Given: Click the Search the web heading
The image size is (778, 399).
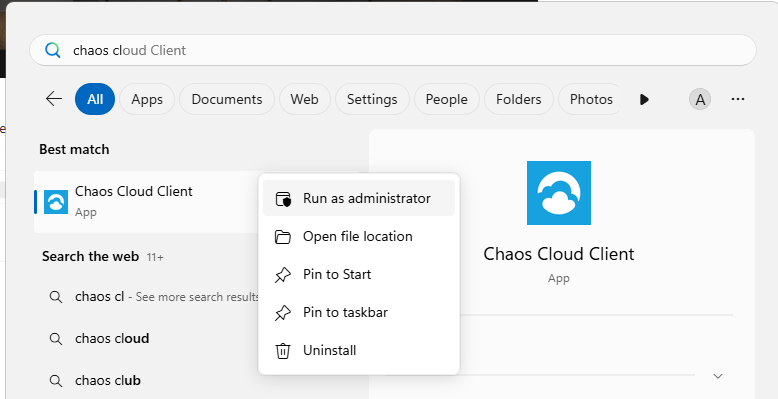Looking at the screenshot, I should click(x=90, y=257).
